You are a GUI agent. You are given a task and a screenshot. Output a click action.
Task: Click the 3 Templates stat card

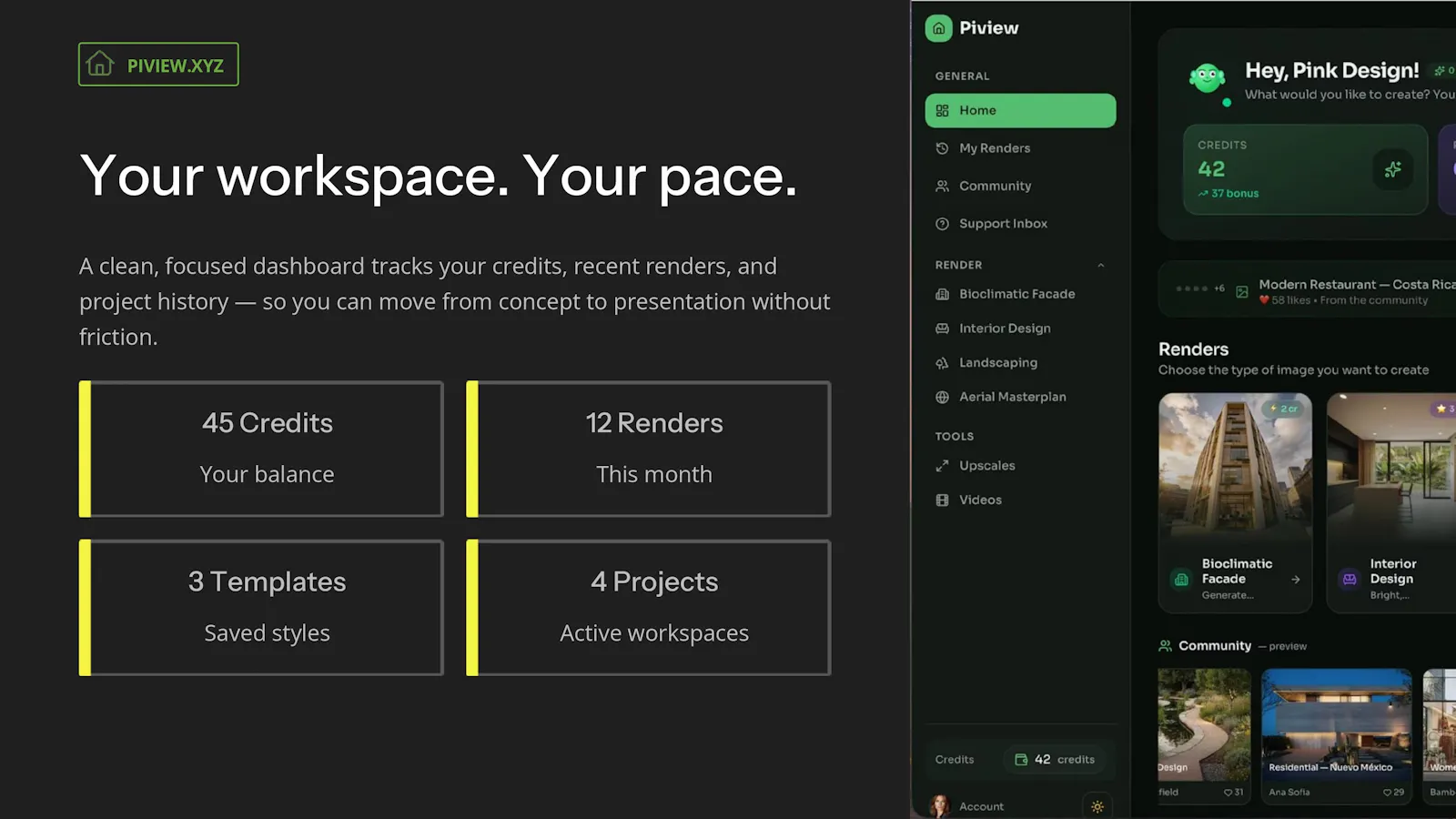(261, 608)
